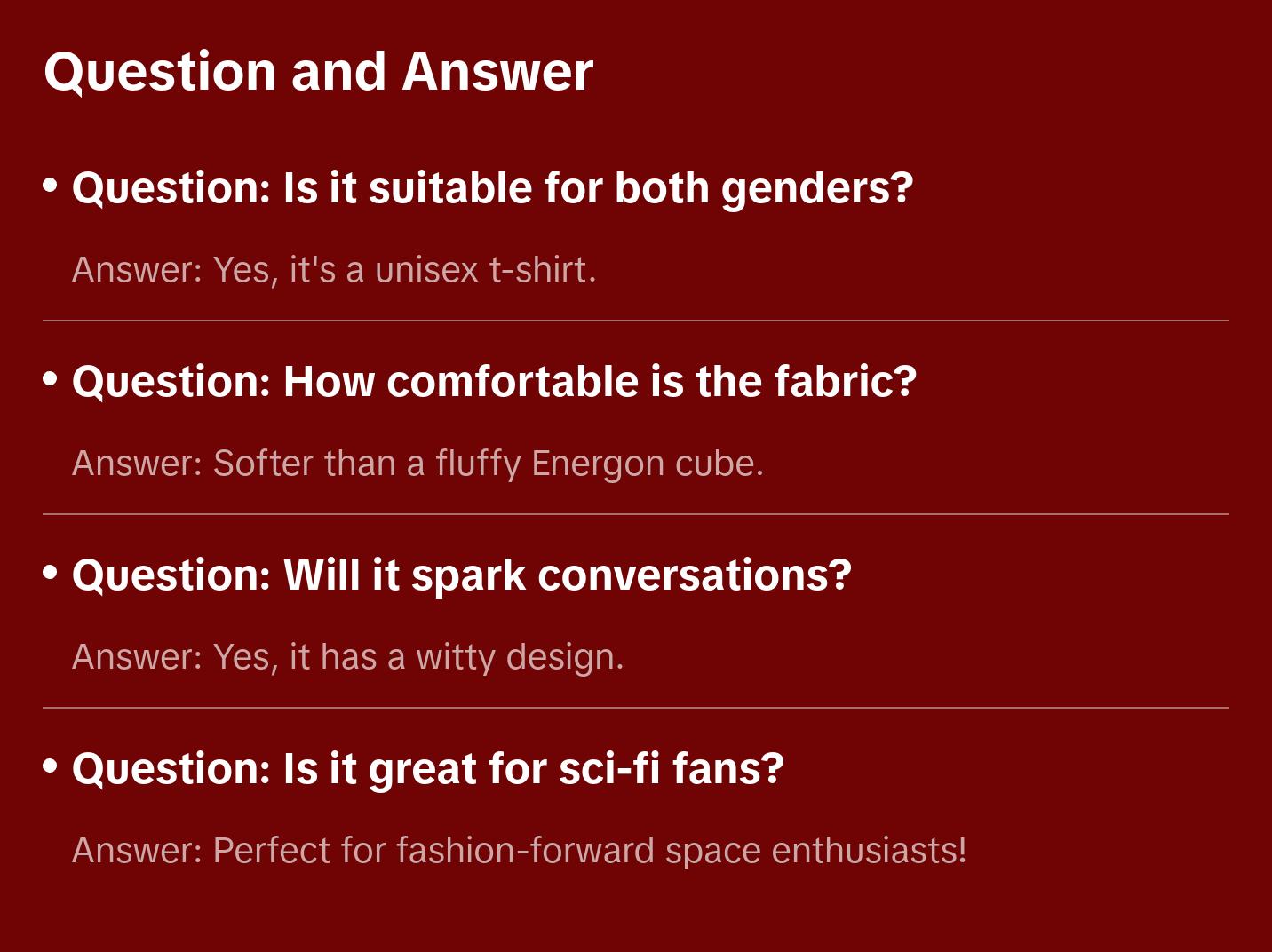Click the 'Question and Answer' heading
Screen dimensions: 1272x952
(318, 72)
